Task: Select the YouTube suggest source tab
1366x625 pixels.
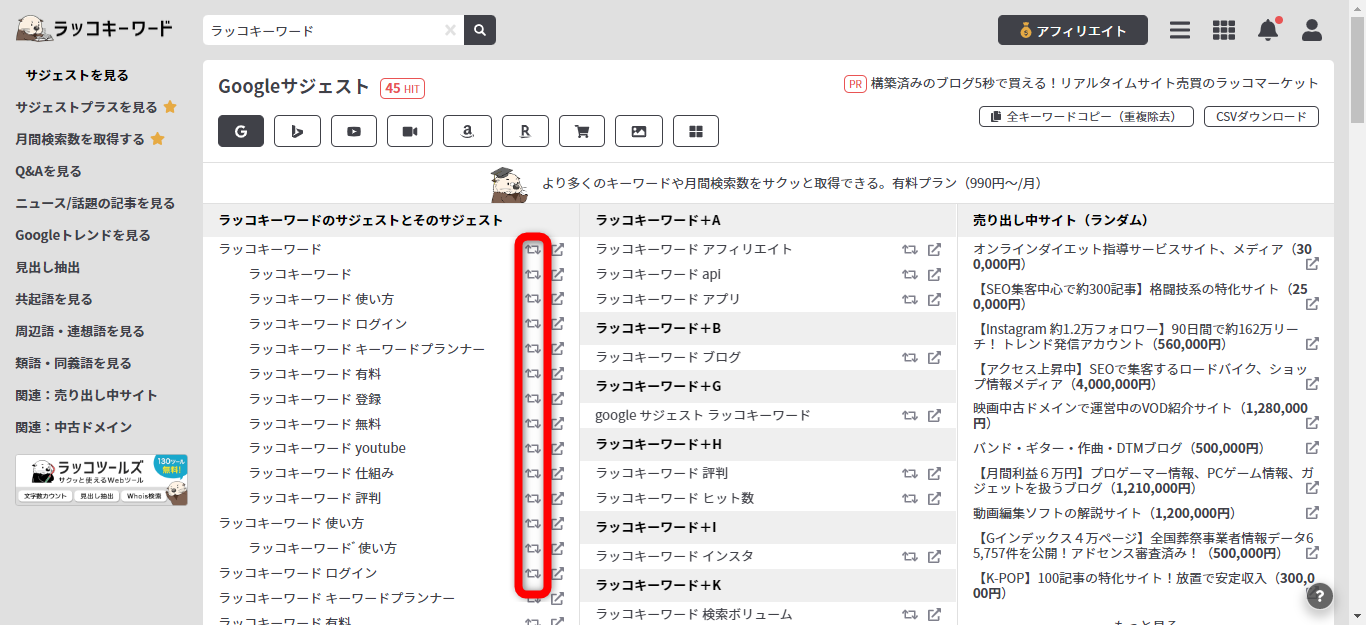Action: [353, 131]
